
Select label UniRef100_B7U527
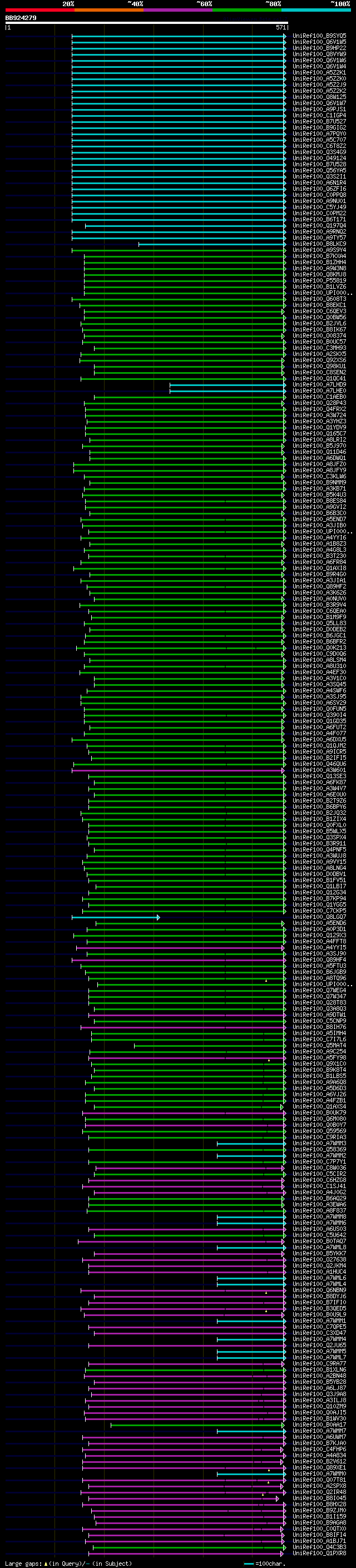(x=319, y=122)
